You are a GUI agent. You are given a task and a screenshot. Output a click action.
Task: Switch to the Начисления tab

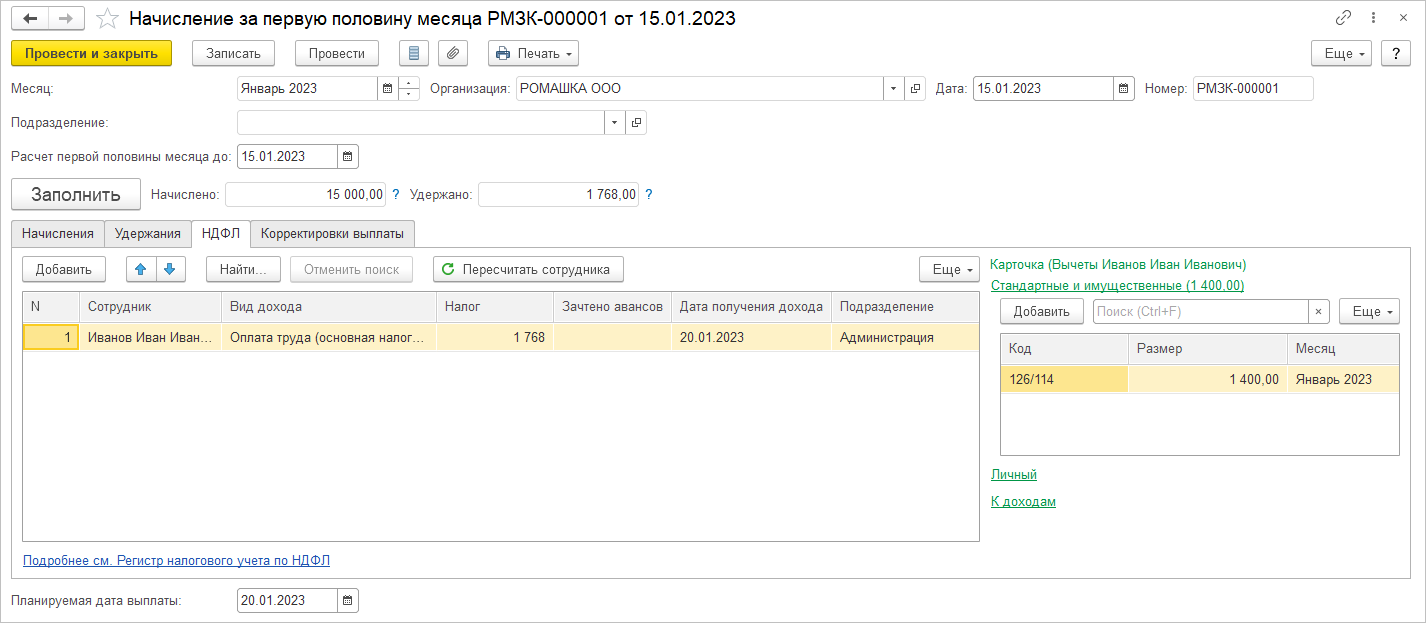point(57,233)
